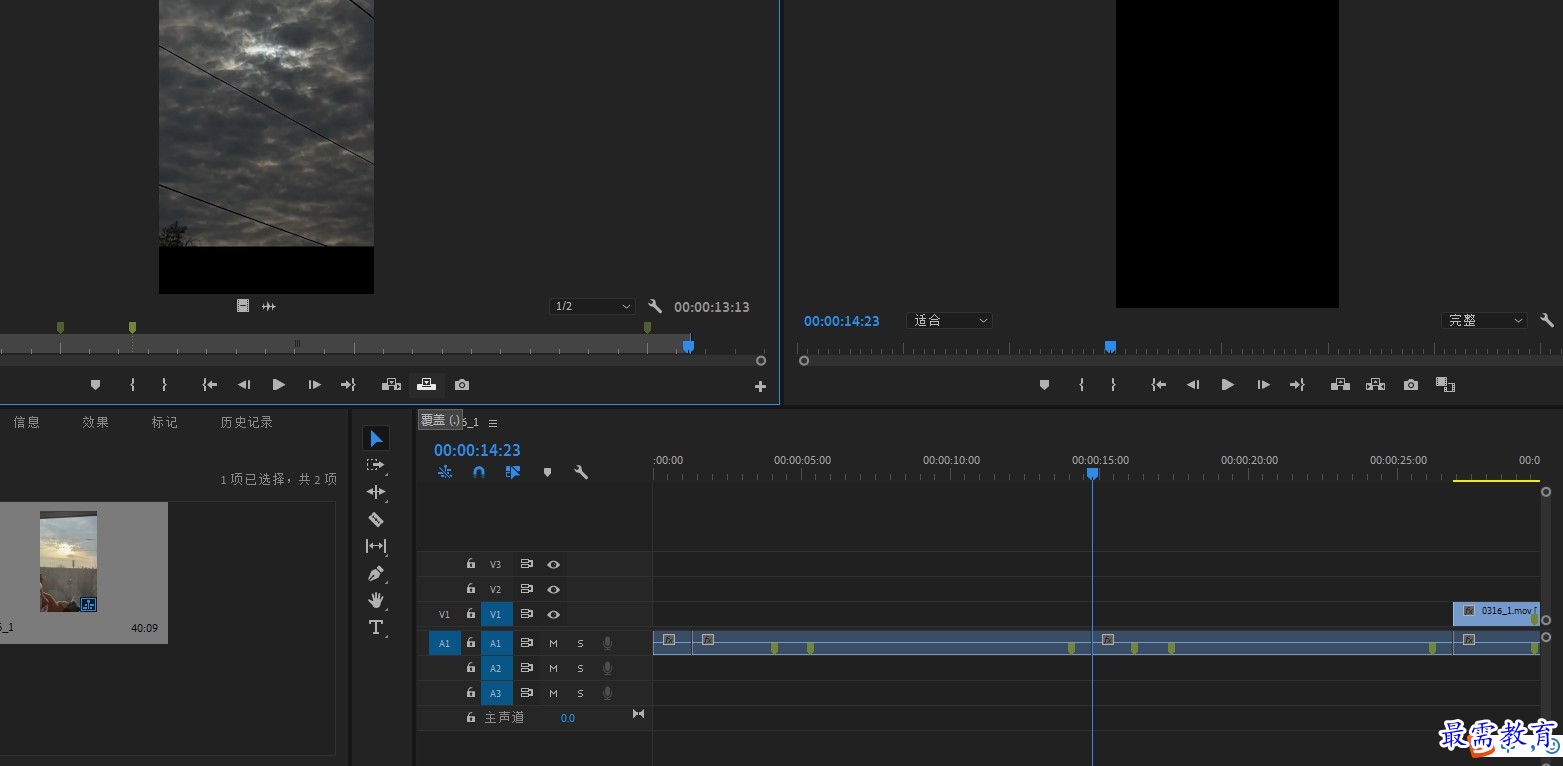The width and height of the screenshot is (1563, 766).
Task: Click timeline timecode 00:00:14:23
Action: (477, 450)
